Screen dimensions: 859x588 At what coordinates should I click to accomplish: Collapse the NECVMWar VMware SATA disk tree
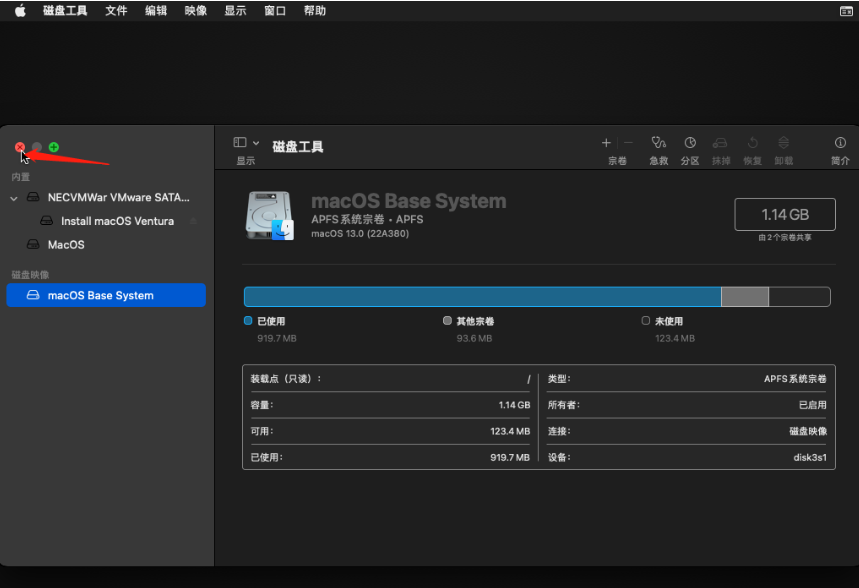pyautogui.click(x=14, y=198)
